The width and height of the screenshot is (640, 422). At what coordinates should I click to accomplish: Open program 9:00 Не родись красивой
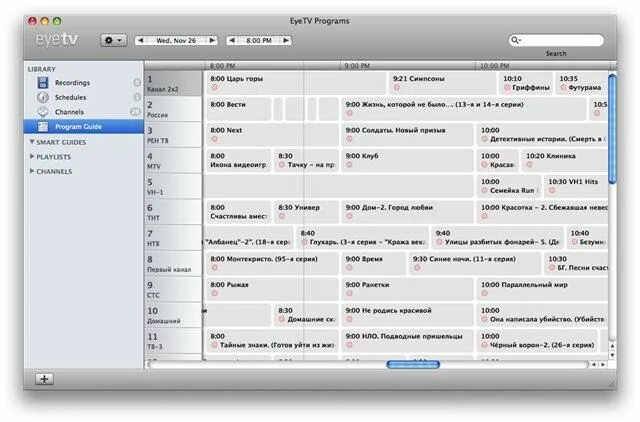[407, 315]
